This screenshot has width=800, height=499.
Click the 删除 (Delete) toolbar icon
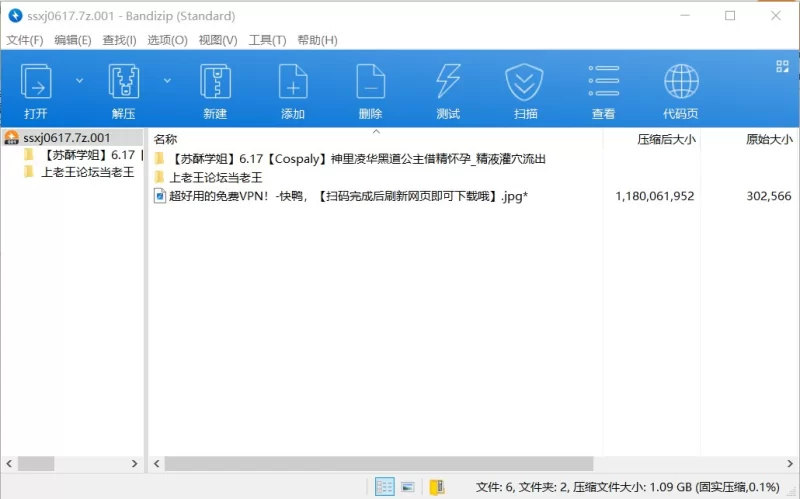pyautogui.click(x=370, y=82)
